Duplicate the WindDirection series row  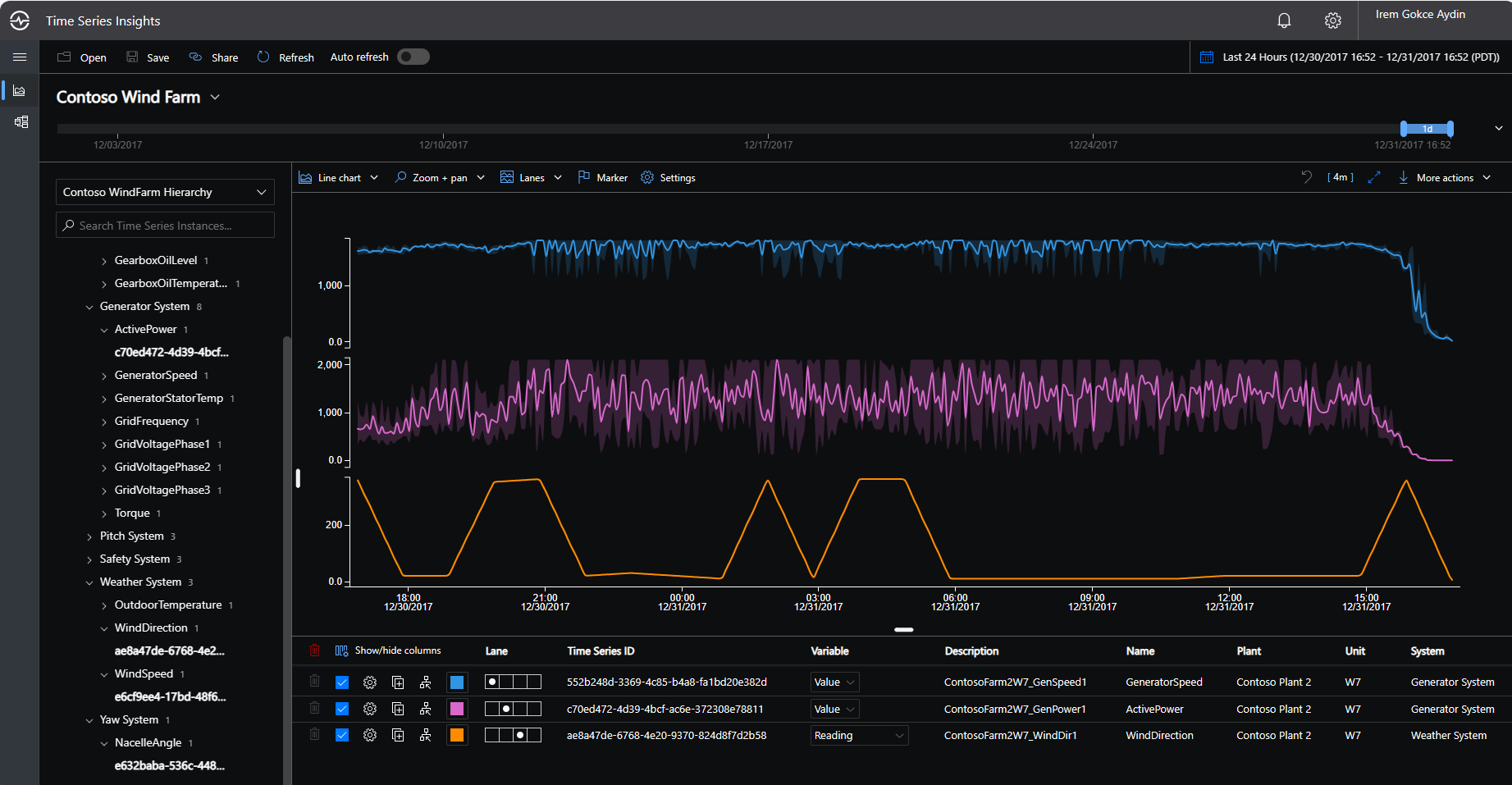(x=398, y=735)
